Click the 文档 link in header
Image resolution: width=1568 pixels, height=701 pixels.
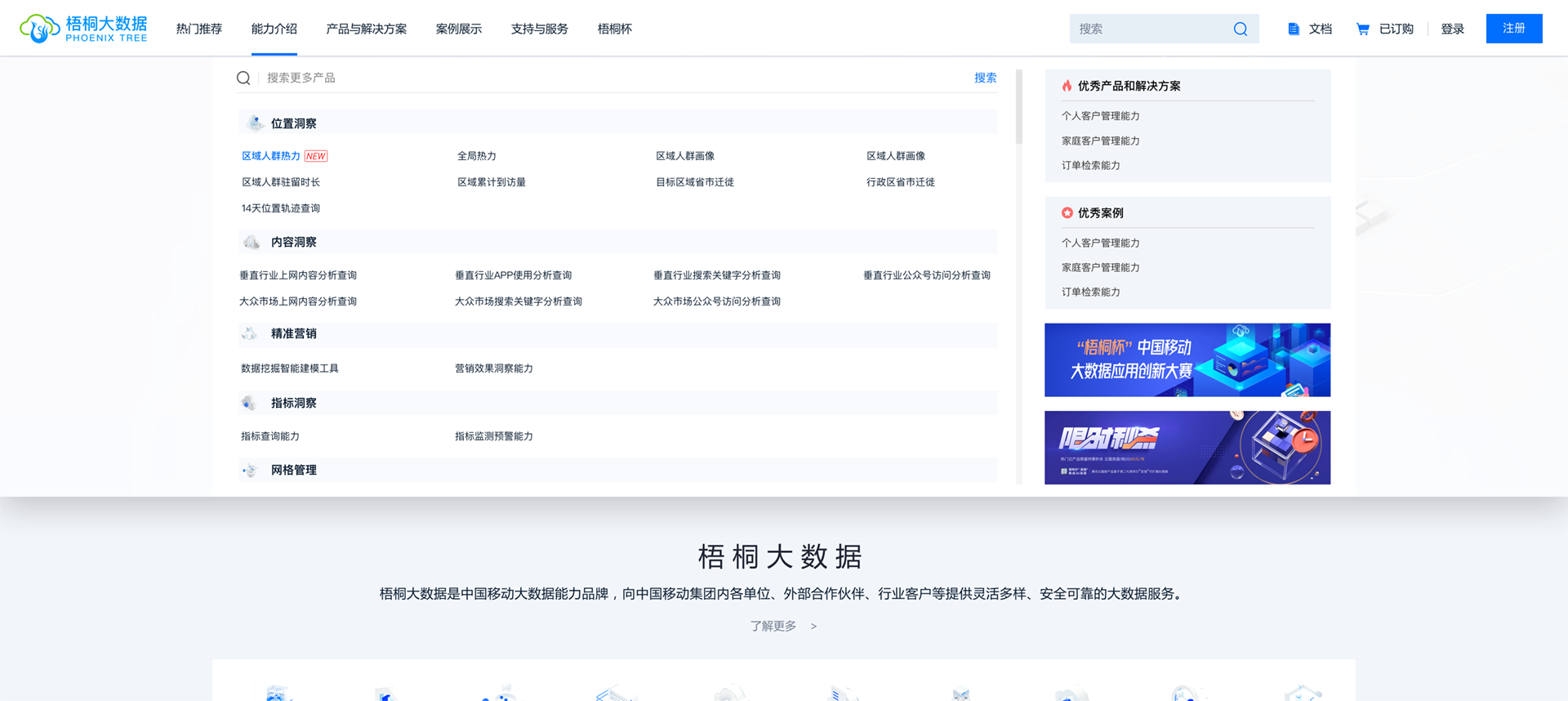click(x=1321, y=29)
